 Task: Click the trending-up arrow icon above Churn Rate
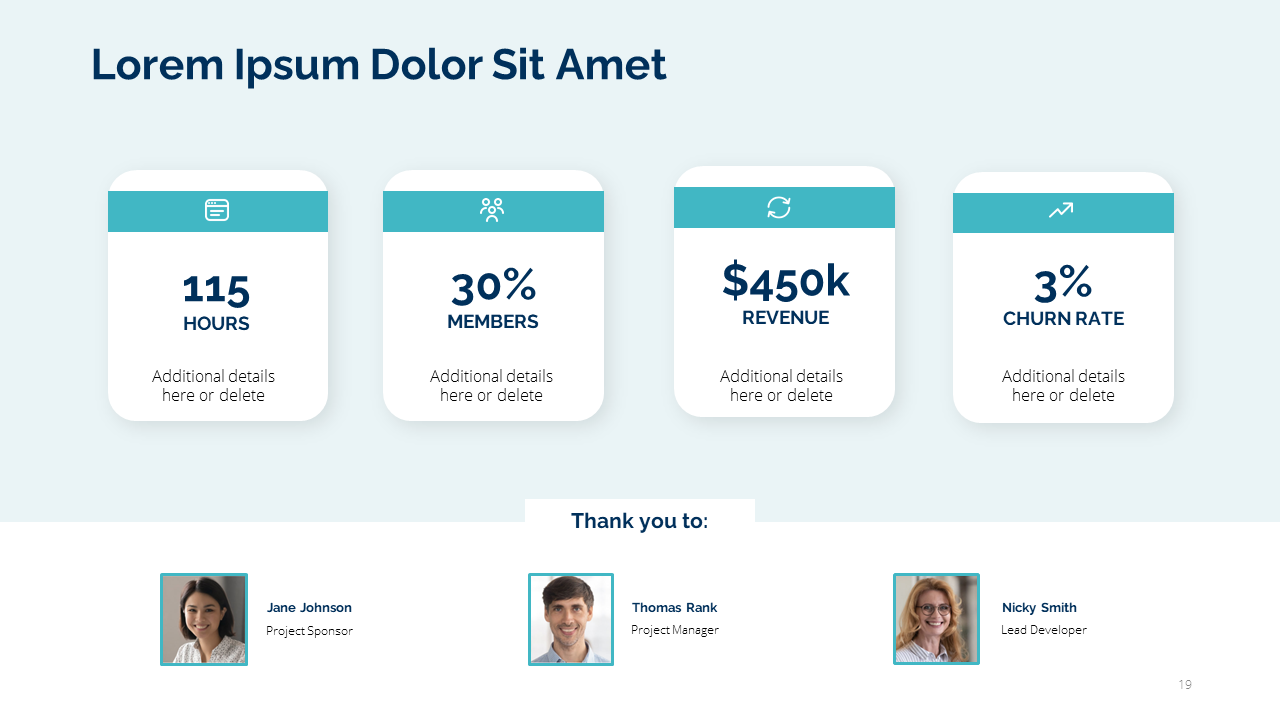coord(1061,210)
